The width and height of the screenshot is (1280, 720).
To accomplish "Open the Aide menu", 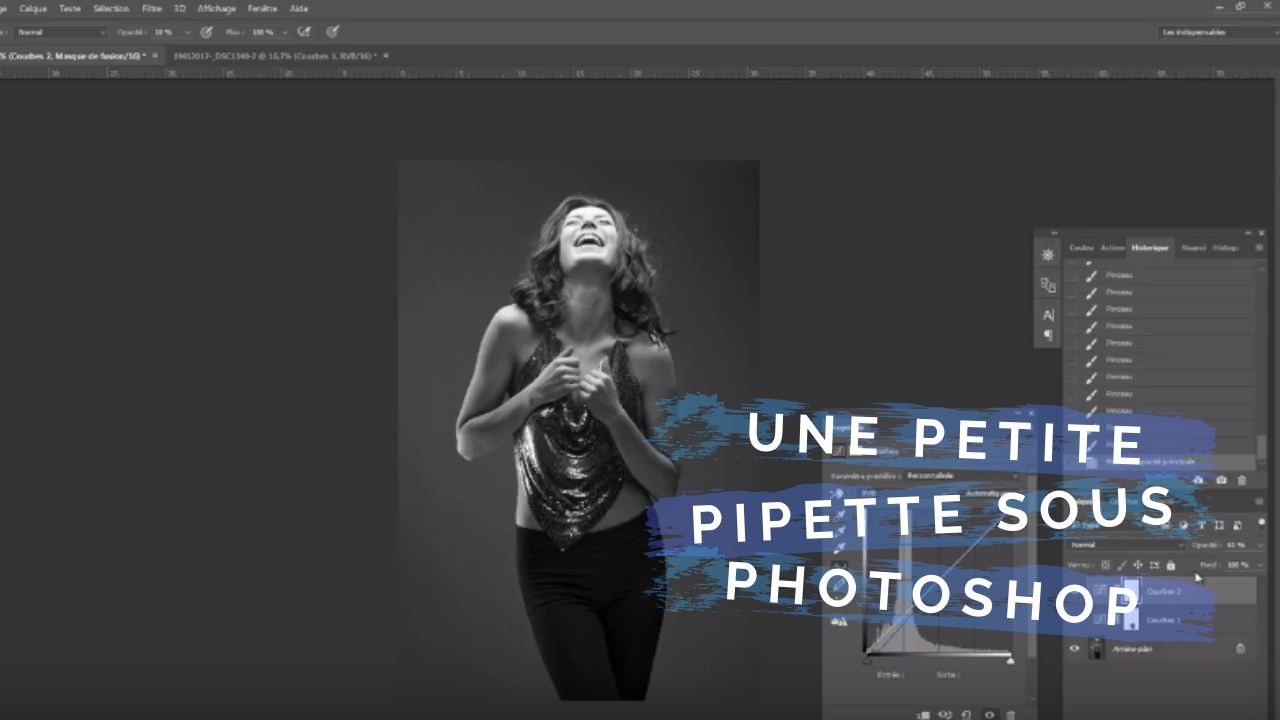I will [x=299, y=8].
